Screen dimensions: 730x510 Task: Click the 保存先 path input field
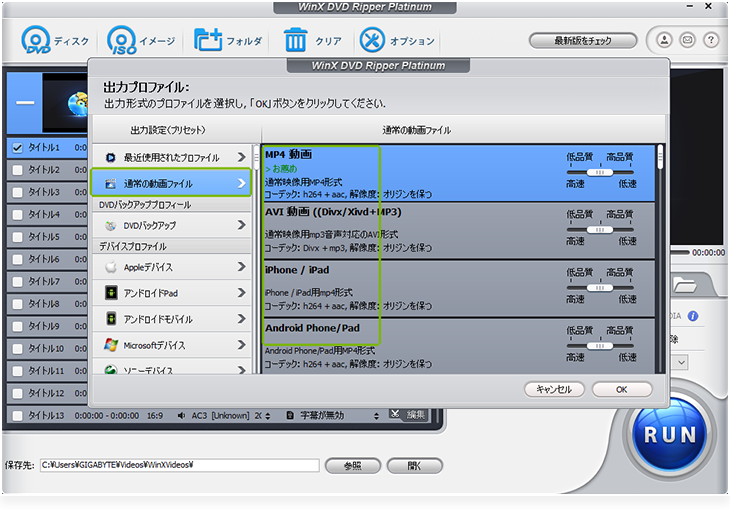pyautogui.click(x=180, y=465)
